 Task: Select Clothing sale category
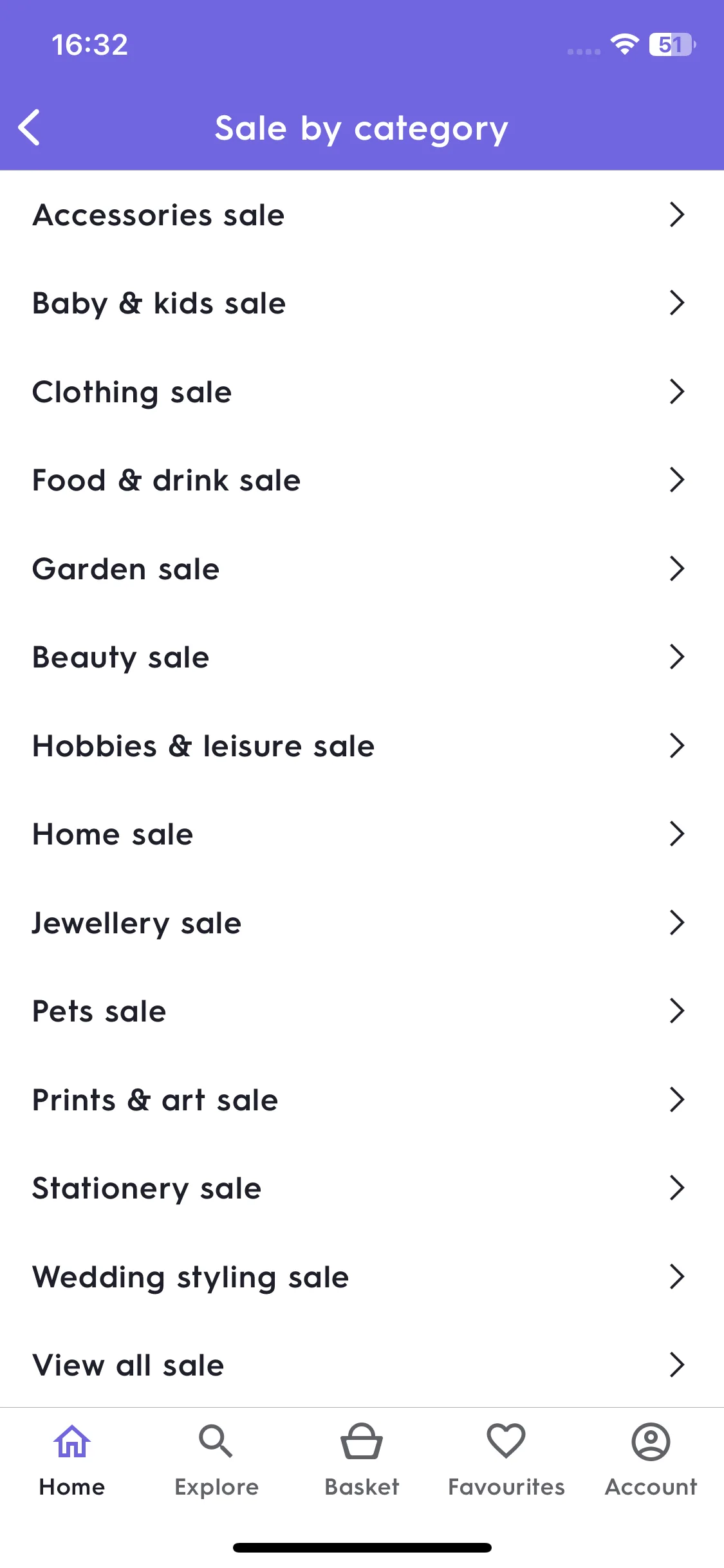[x=362, y=391]
